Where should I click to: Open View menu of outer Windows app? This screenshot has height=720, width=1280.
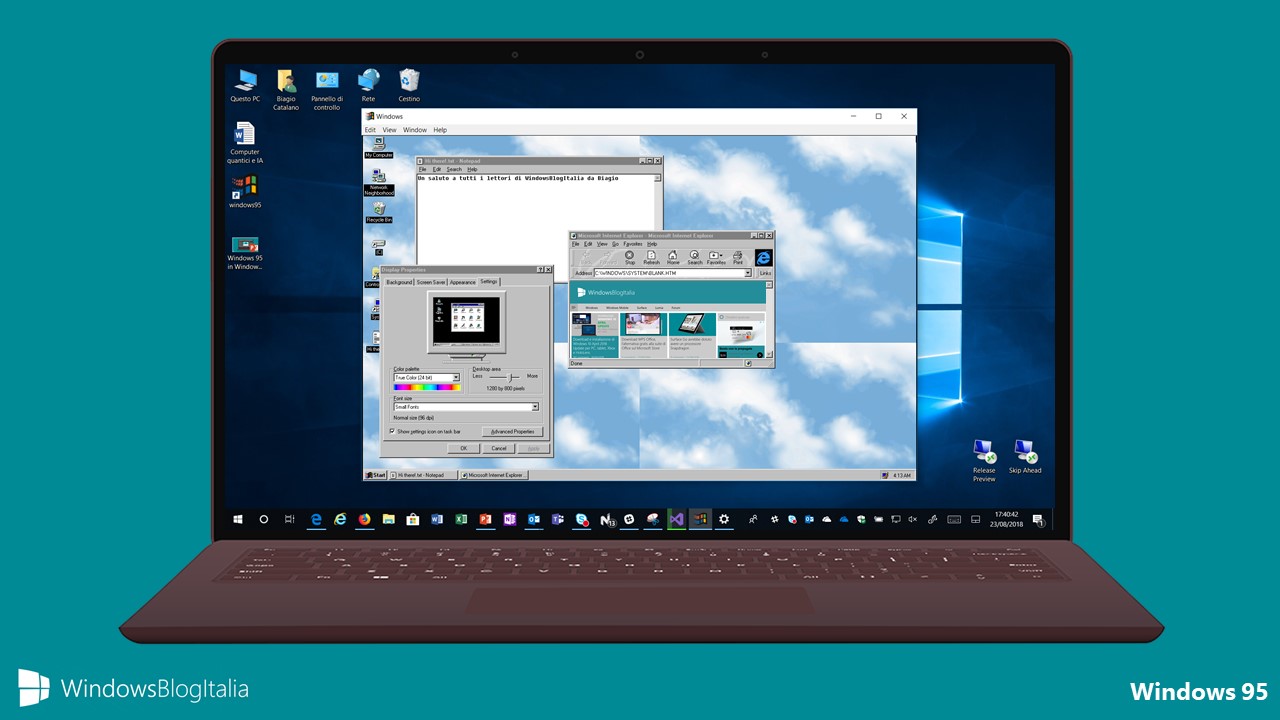click(x=390, y=130)
